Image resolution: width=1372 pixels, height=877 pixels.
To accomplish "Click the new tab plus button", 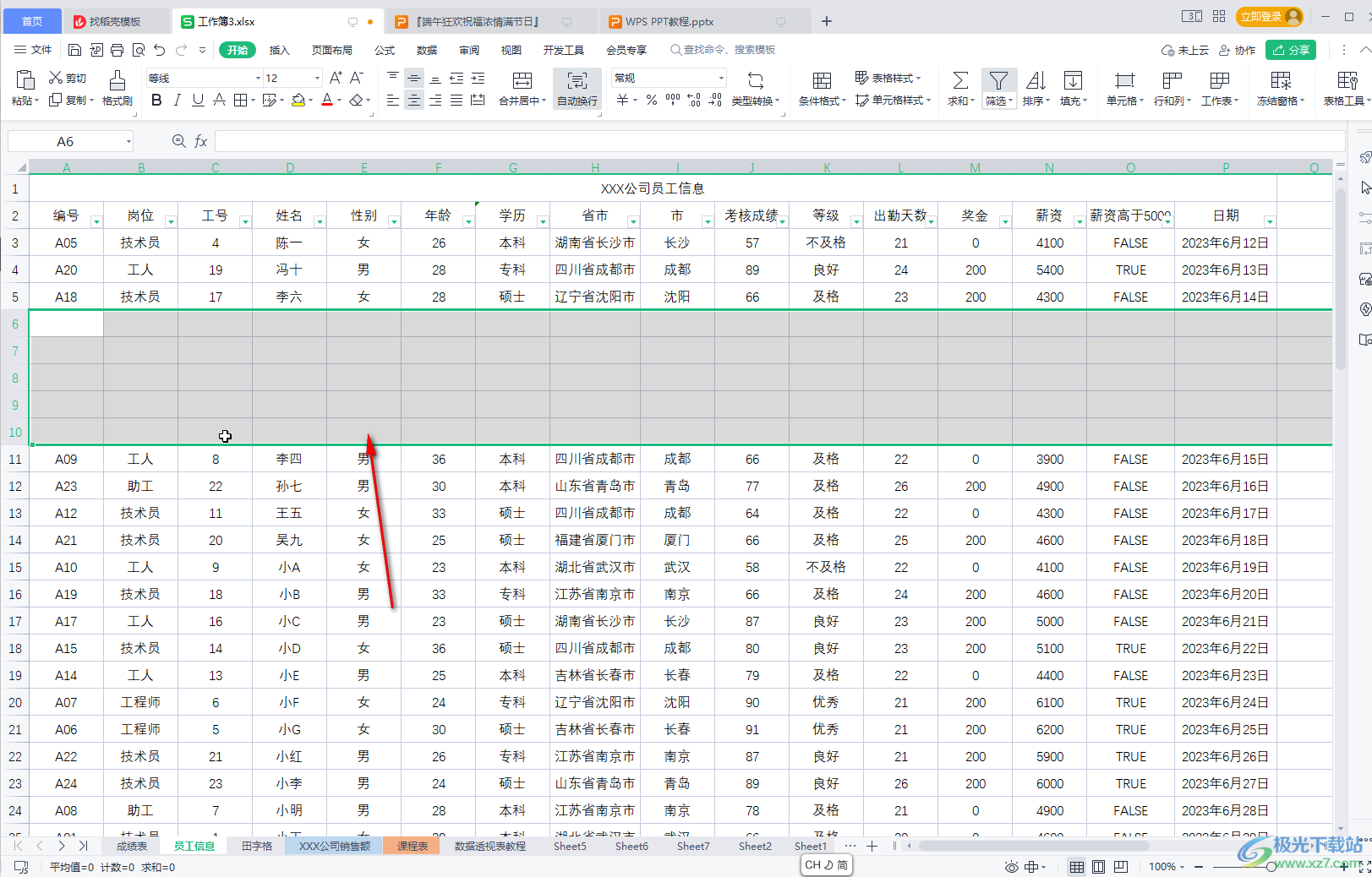I will [x=827, y=21].
